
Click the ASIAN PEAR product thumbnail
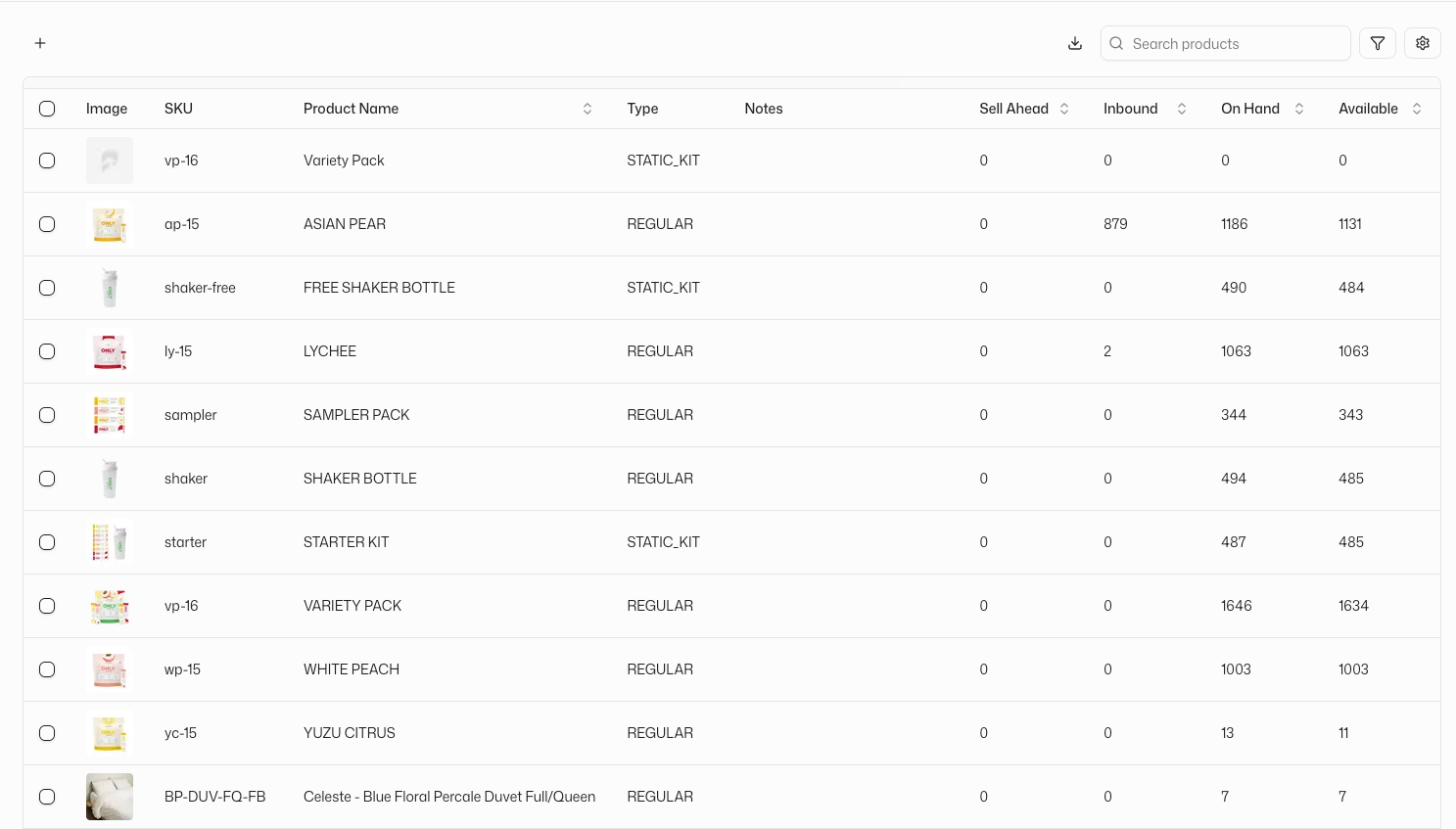(110, 224)
